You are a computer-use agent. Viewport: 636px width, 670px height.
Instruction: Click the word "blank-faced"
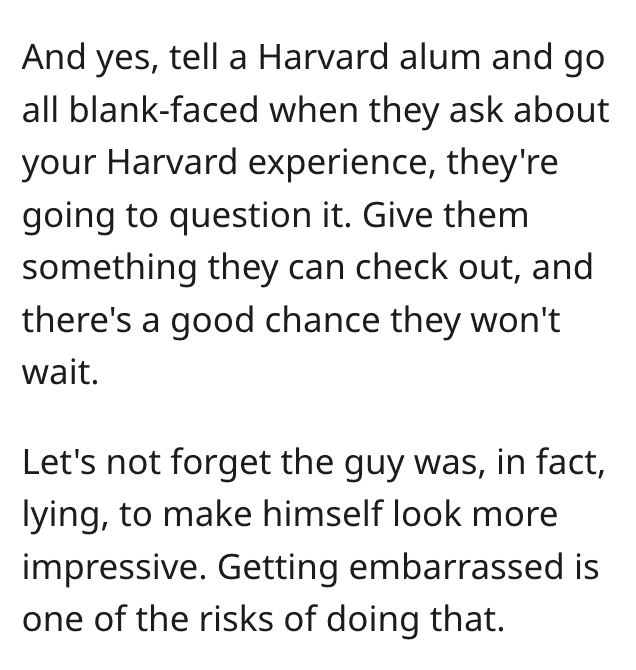point(164,110)
